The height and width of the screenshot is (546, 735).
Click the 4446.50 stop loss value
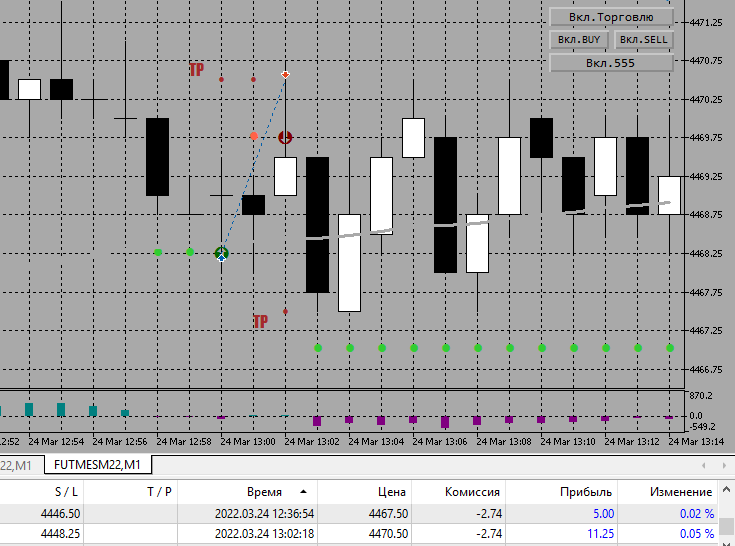[60, 514]
